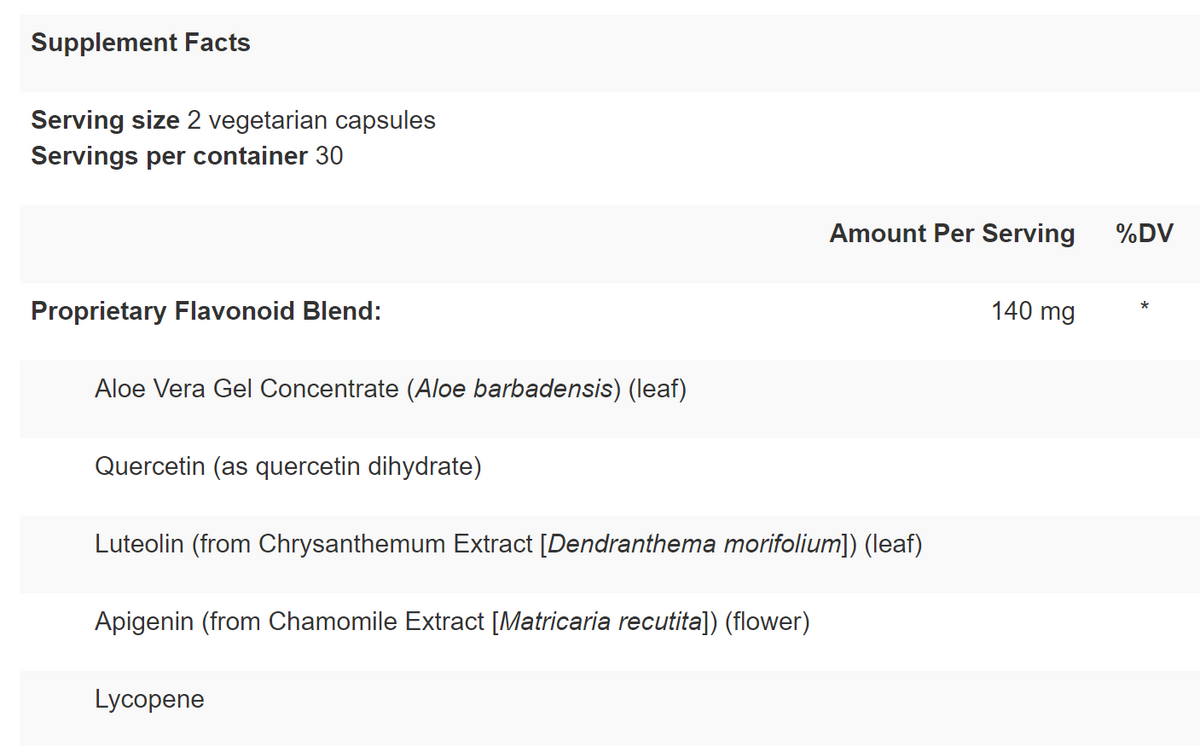
Task: Click the Proprietary Flavonoid Blend label
Action: pyautogui.click(x=206, y=311)
